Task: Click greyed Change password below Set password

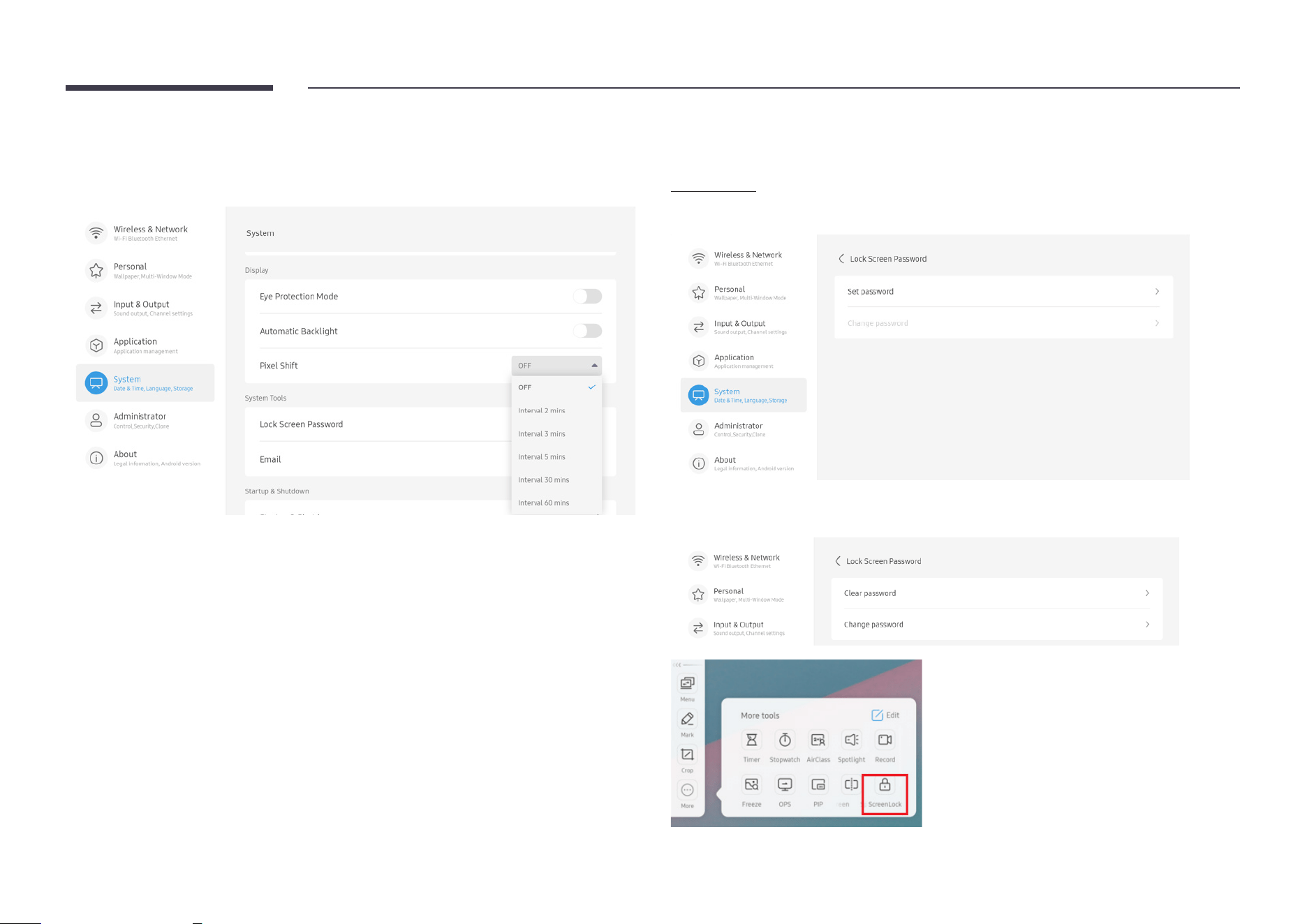Action: click(1003, 323)
